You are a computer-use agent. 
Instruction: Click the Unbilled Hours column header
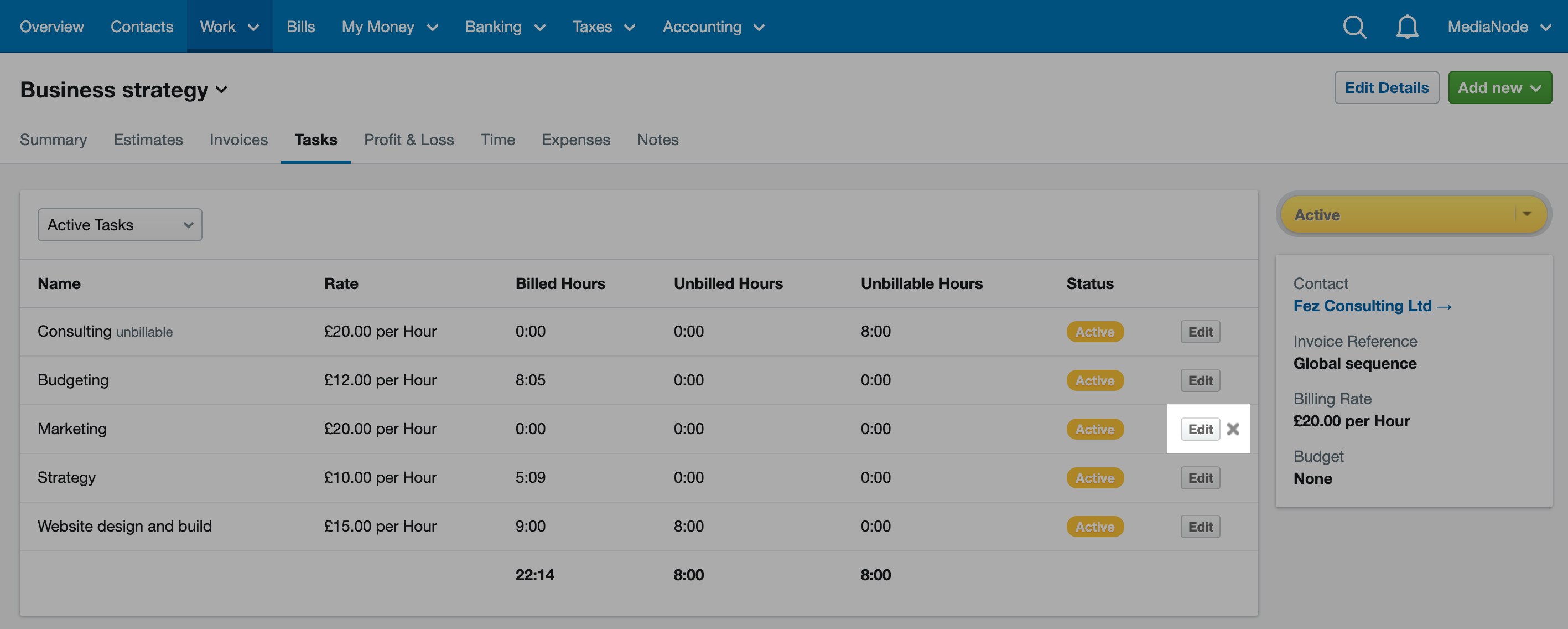(728, 283)
